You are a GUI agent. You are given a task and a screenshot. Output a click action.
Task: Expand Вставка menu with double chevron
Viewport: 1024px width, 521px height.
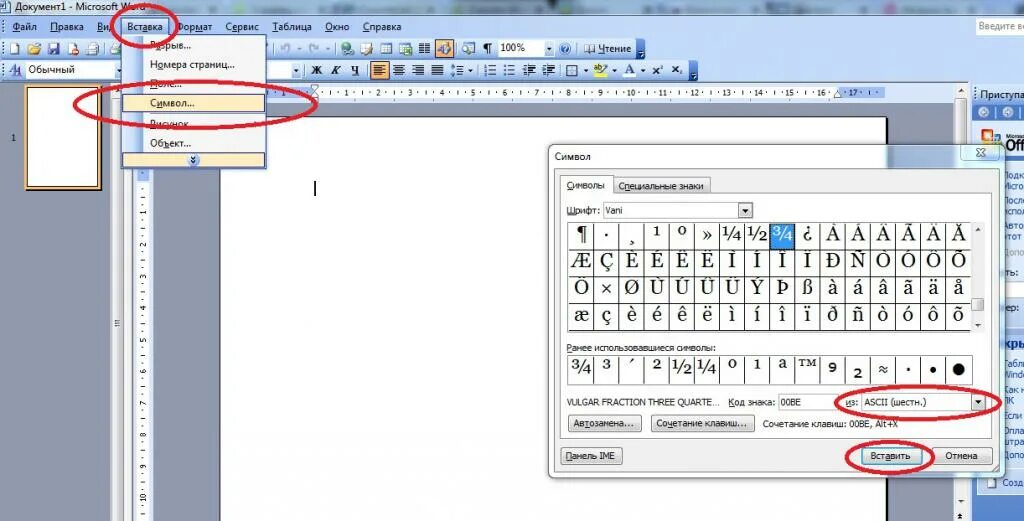(193, 160)
